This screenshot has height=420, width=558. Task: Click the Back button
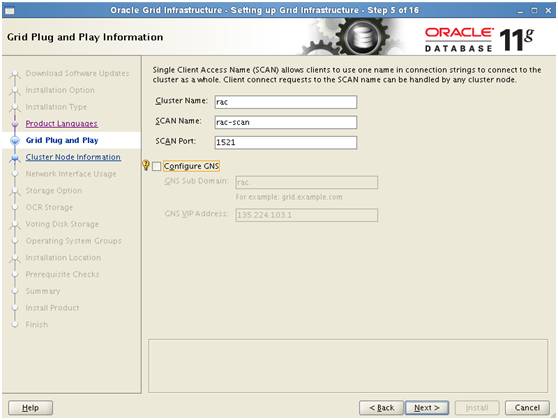381,408
